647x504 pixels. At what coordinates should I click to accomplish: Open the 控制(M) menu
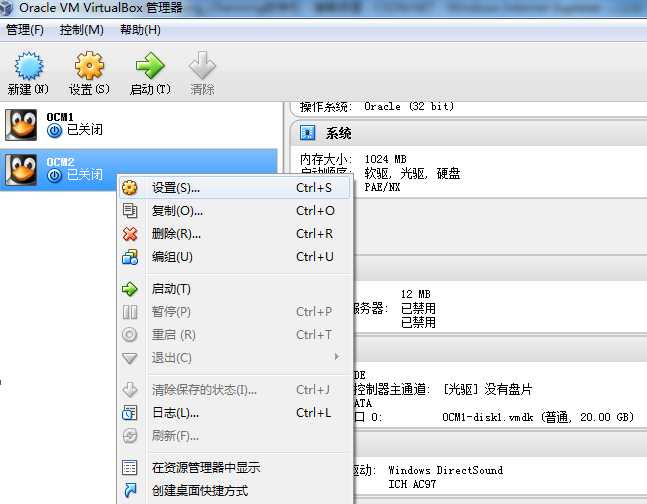81,30
